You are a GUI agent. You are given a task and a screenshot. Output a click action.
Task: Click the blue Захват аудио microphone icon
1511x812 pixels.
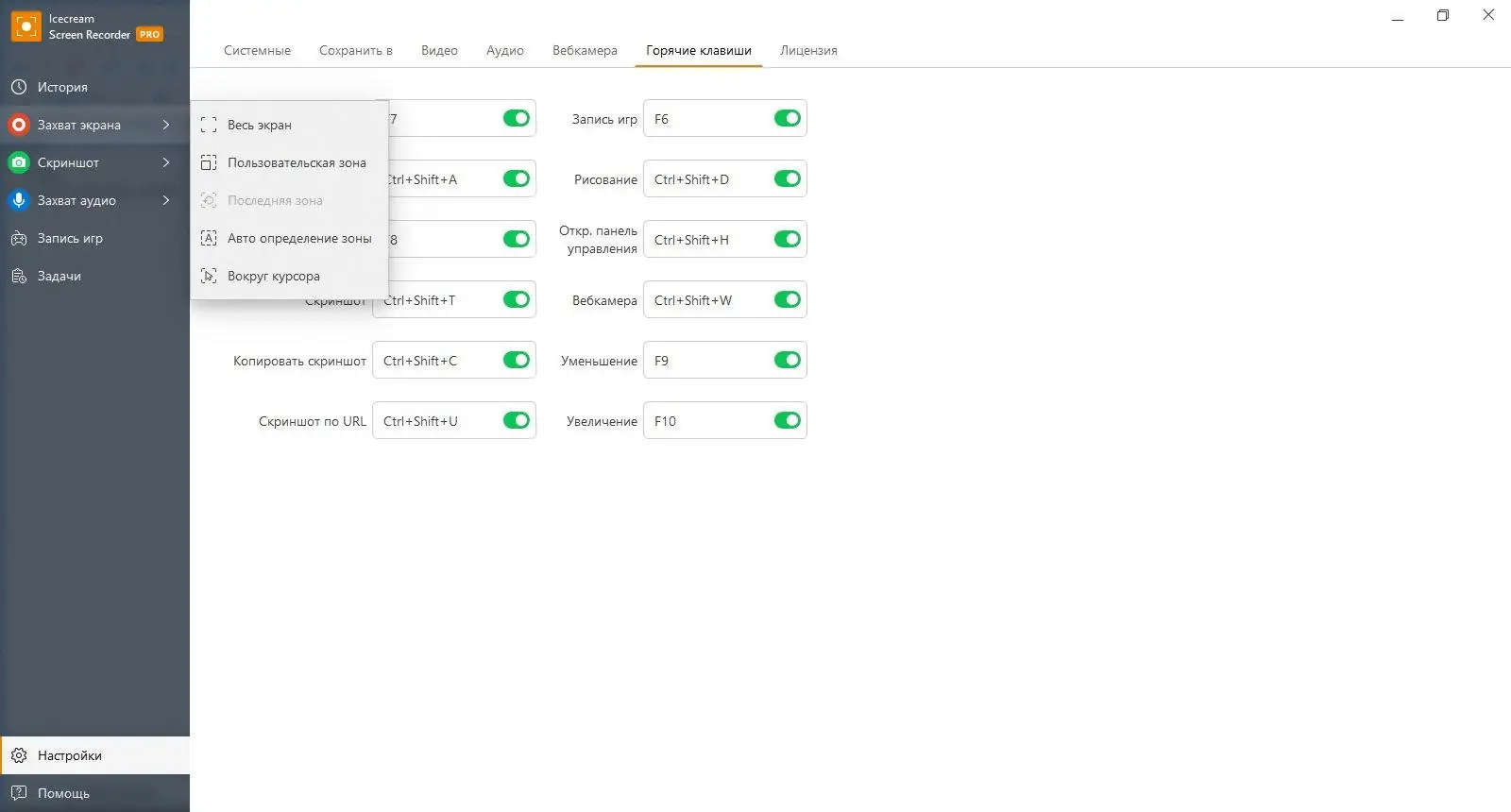point(19,200)
